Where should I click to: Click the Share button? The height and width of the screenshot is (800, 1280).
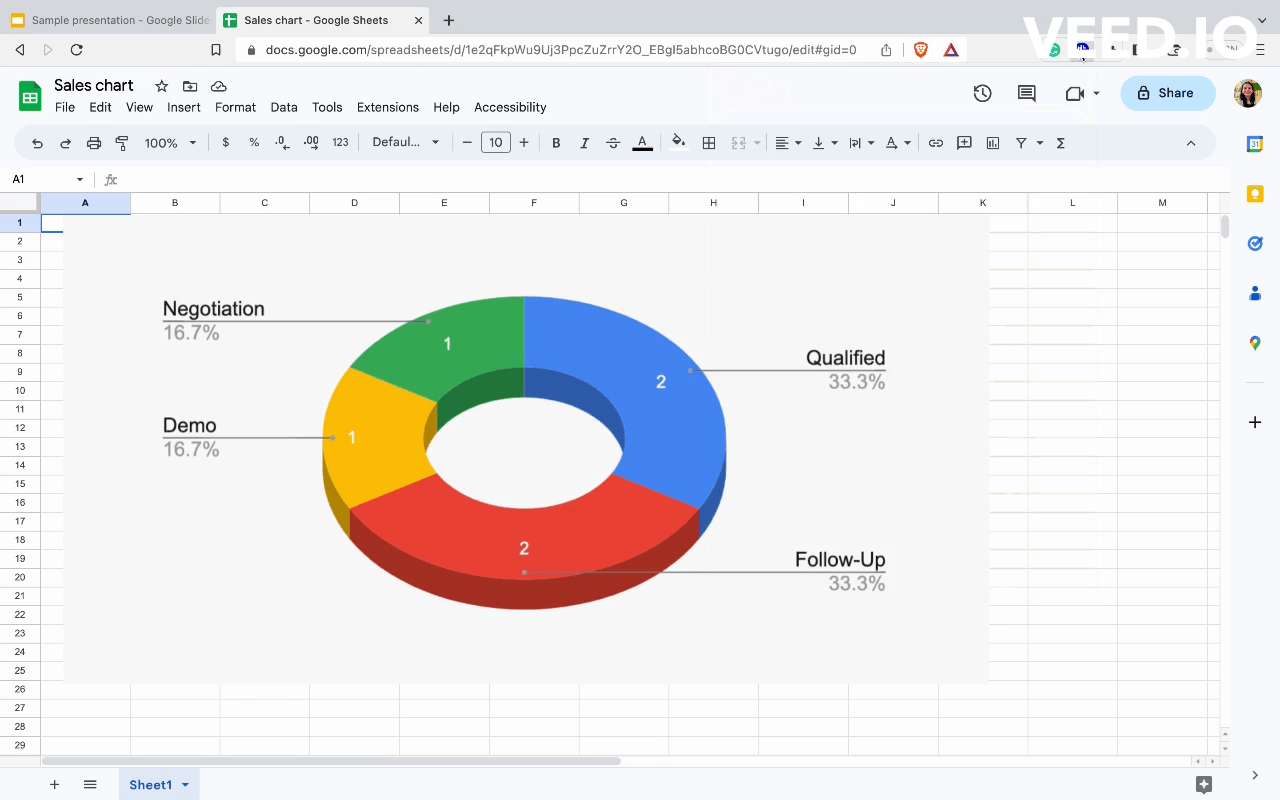point(1168,93)
